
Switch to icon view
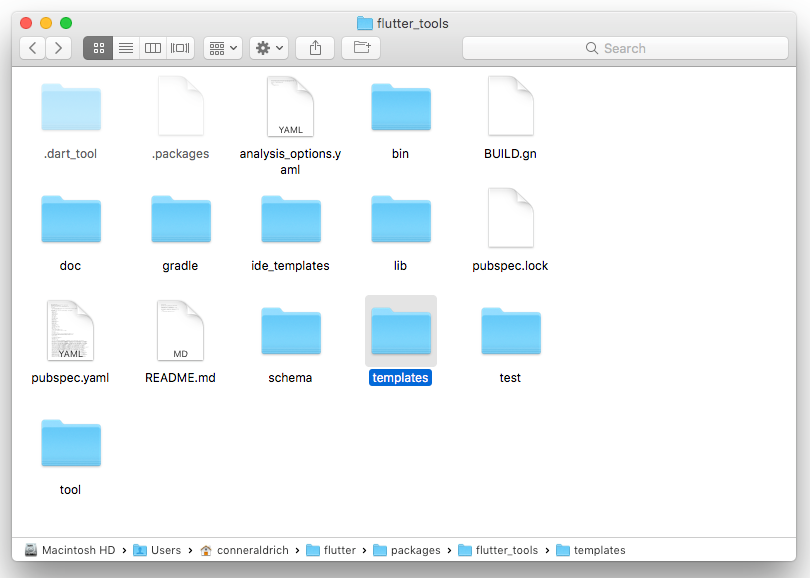[x=98, y=48]
